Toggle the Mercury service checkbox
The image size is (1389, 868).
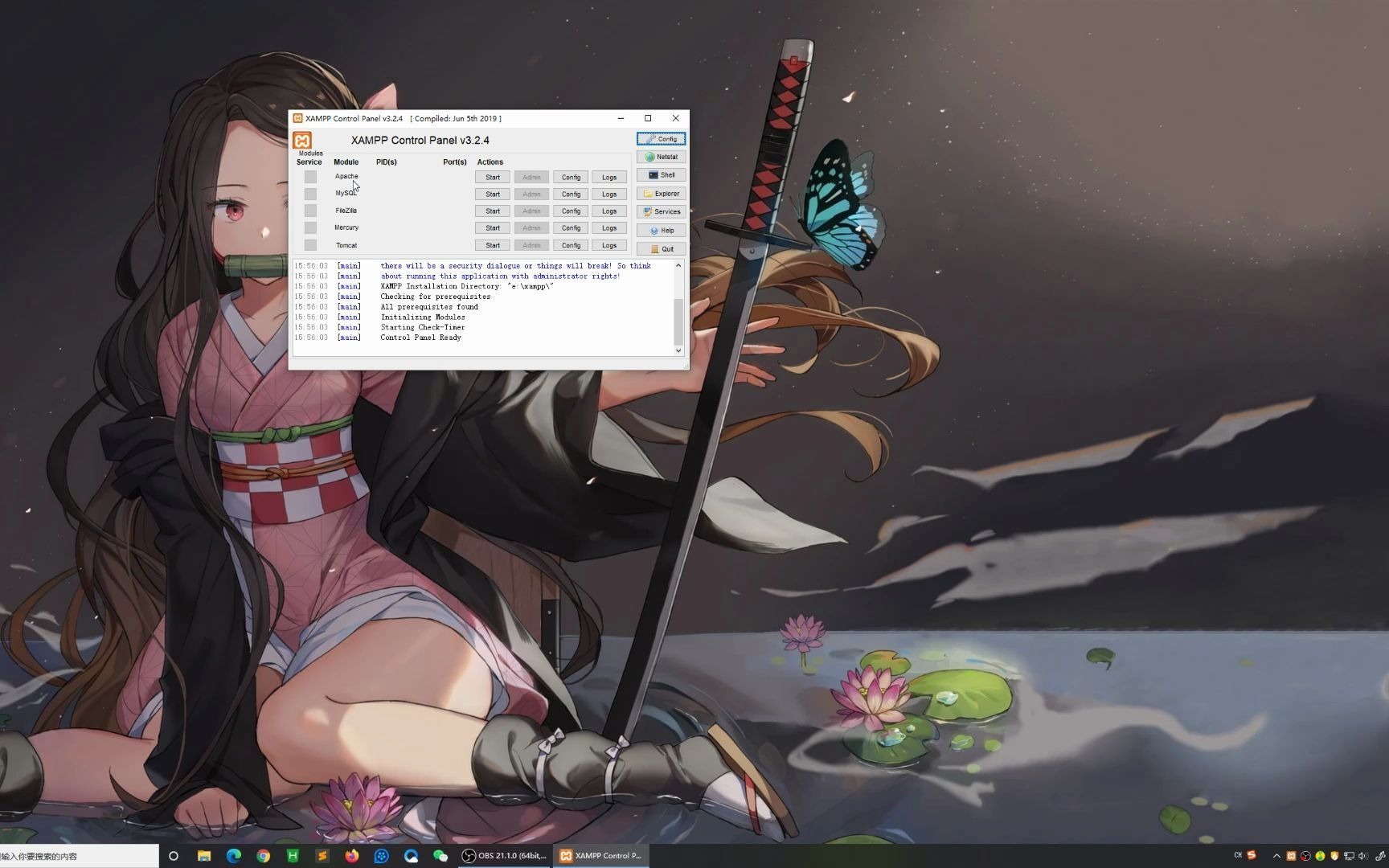[x=310, y=228]
